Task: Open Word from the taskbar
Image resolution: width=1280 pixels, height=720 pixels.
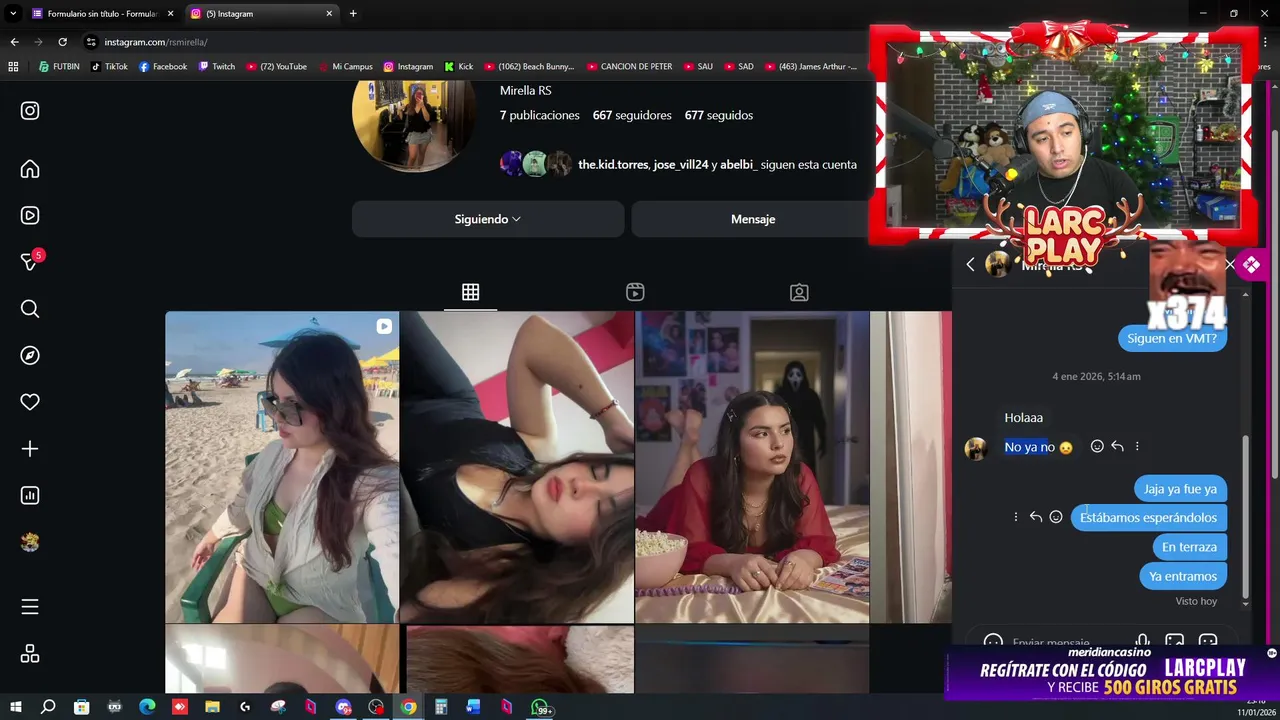Action: (474, 707)
